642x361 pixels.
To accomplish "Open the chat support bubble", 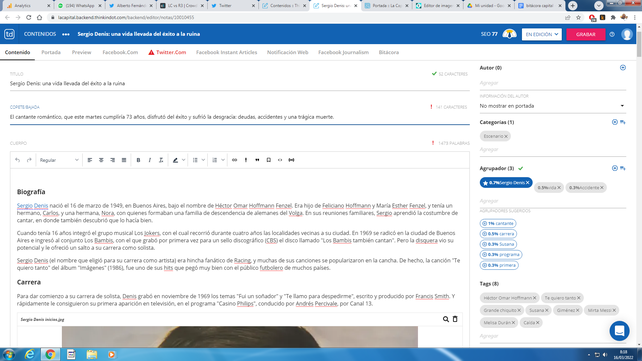I will click(619, 331).
